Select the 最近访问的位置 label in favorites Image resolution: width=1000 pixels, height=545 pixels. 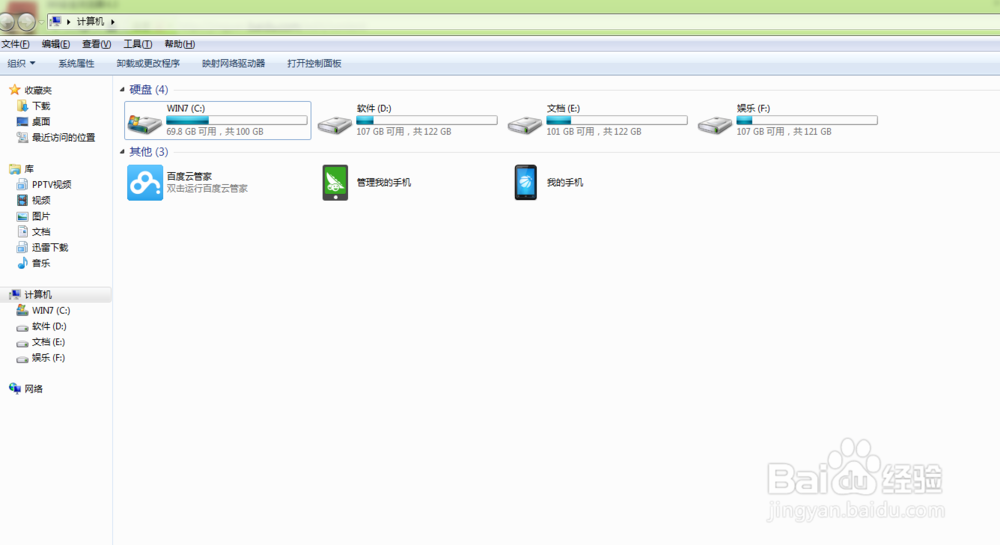tap(64, 137)
